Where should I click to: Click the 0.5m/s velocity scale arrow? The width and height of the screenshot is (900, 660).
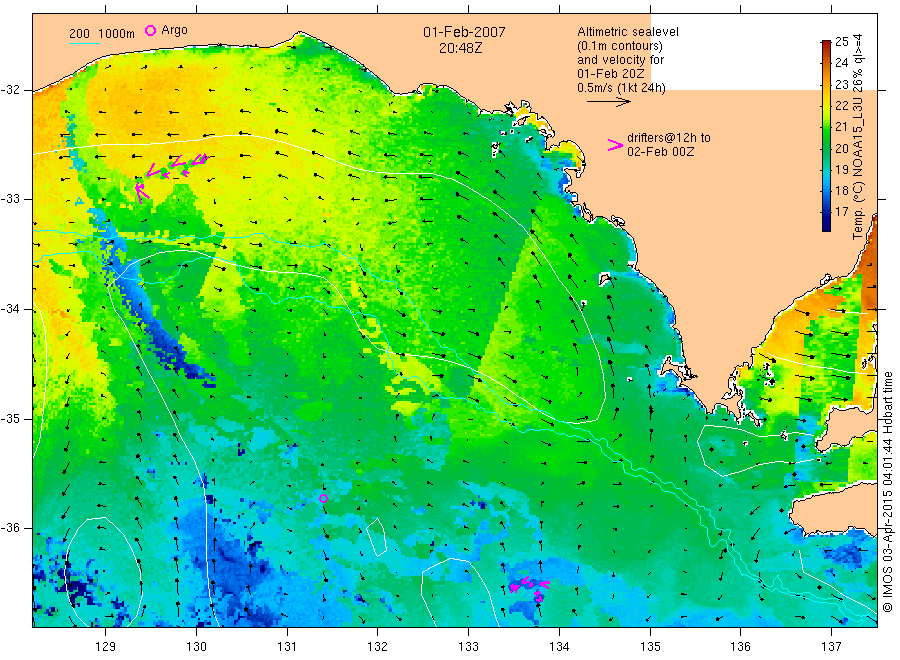[x=608, y=102]
